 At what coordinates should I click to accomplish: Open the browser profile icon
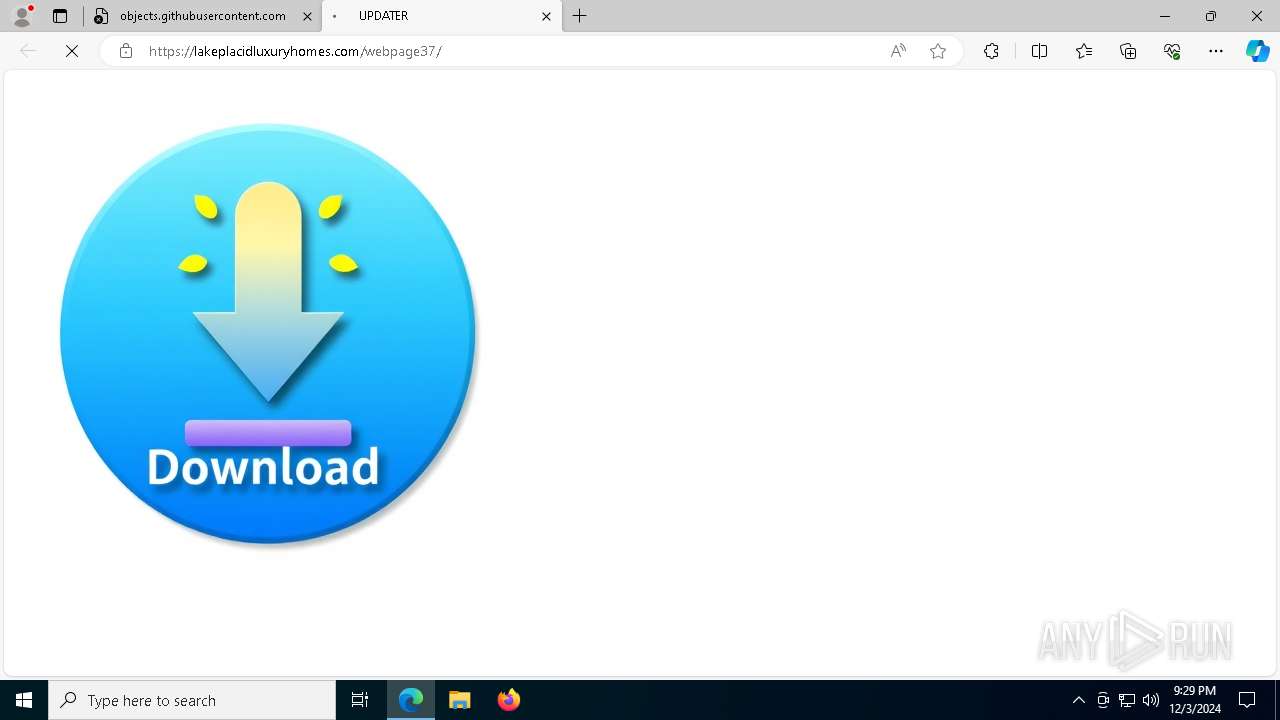[22, 16]
